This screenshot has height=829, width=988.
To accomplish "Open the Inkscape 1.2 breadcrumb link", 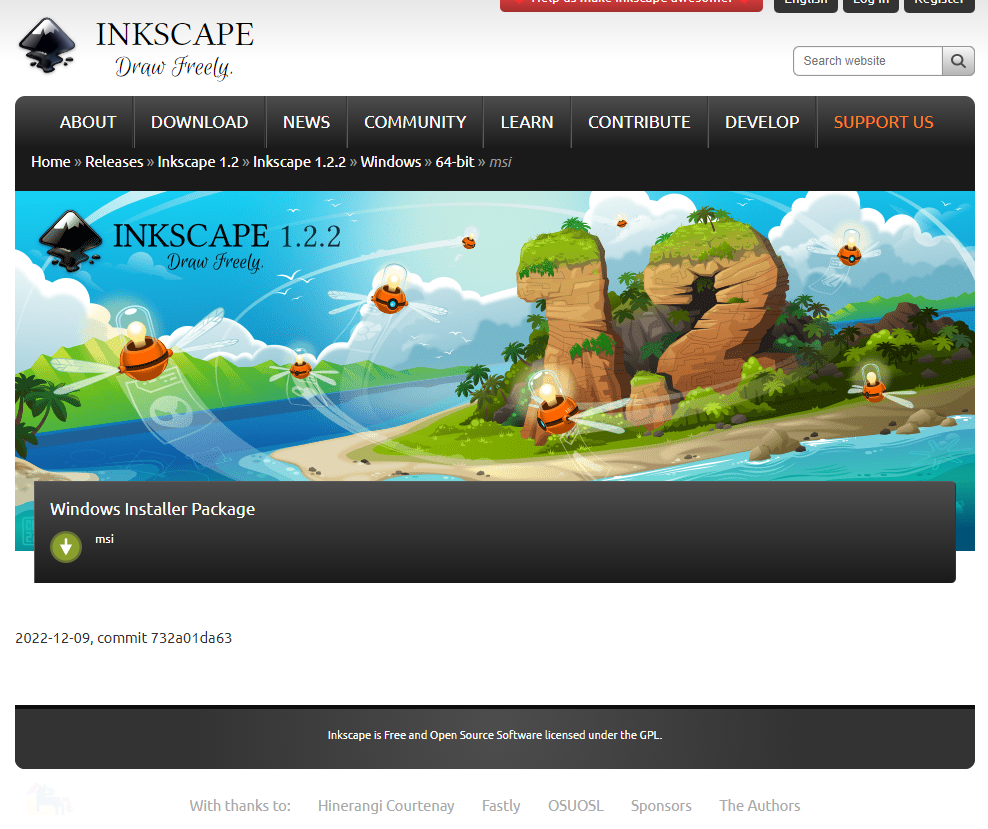I will [198, 162].
